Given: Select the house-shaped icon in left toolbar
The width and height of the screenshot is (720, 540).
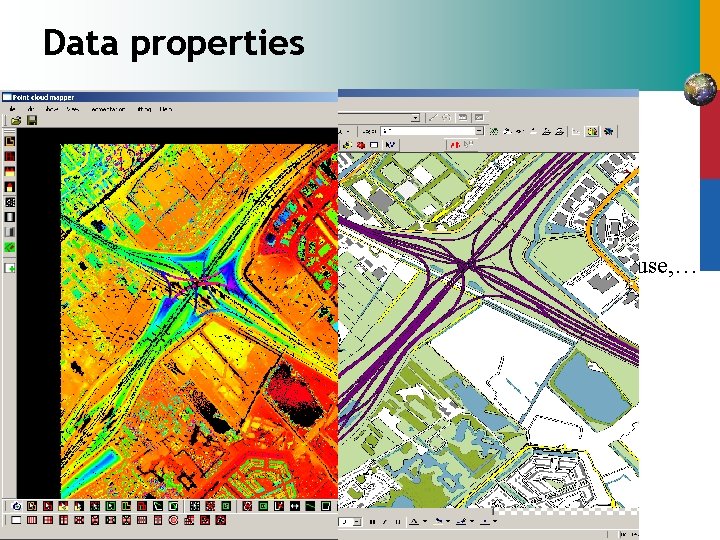Looking at the screenshot, I should coord(10,187).
